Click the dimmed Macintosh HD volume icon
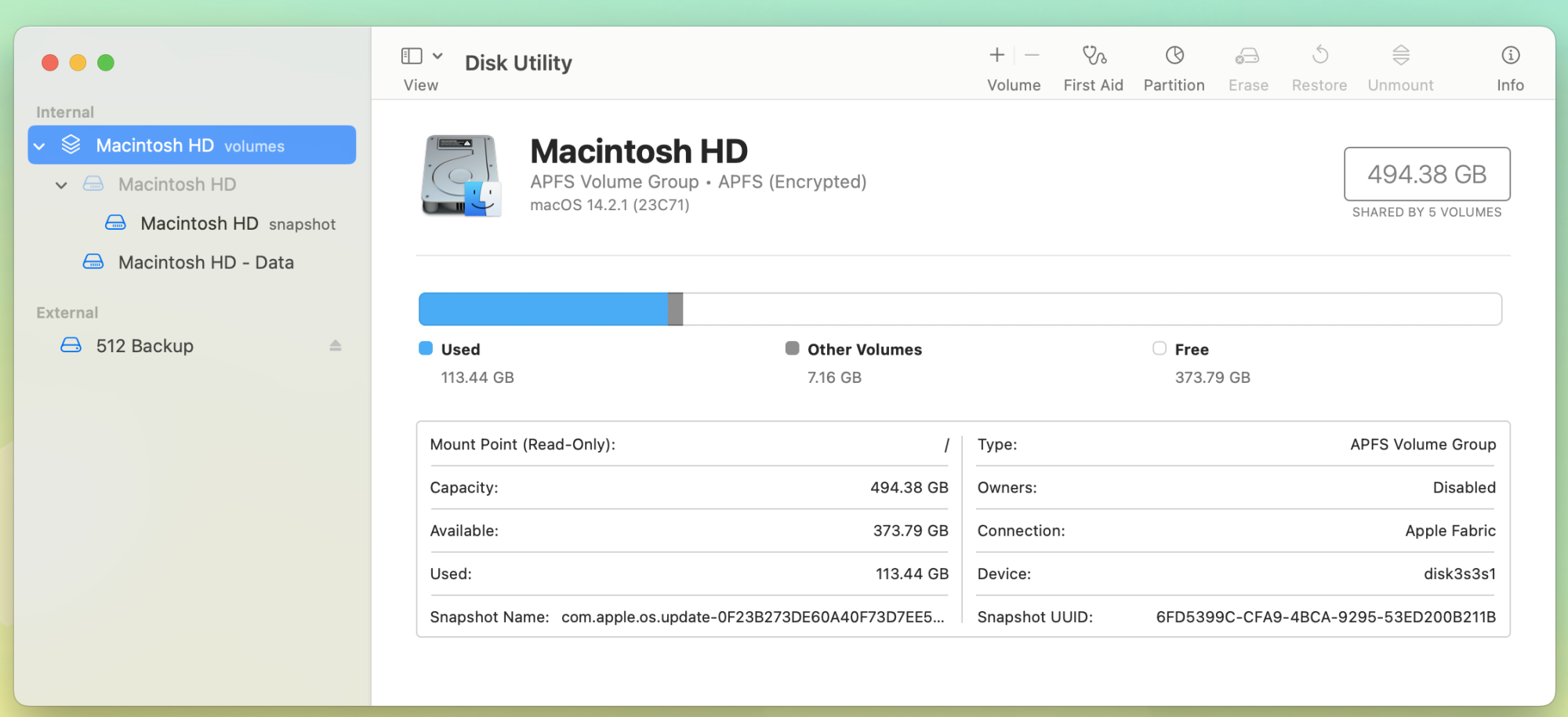The height and width of the screenshot is (717, 1568). pos(93,184)
